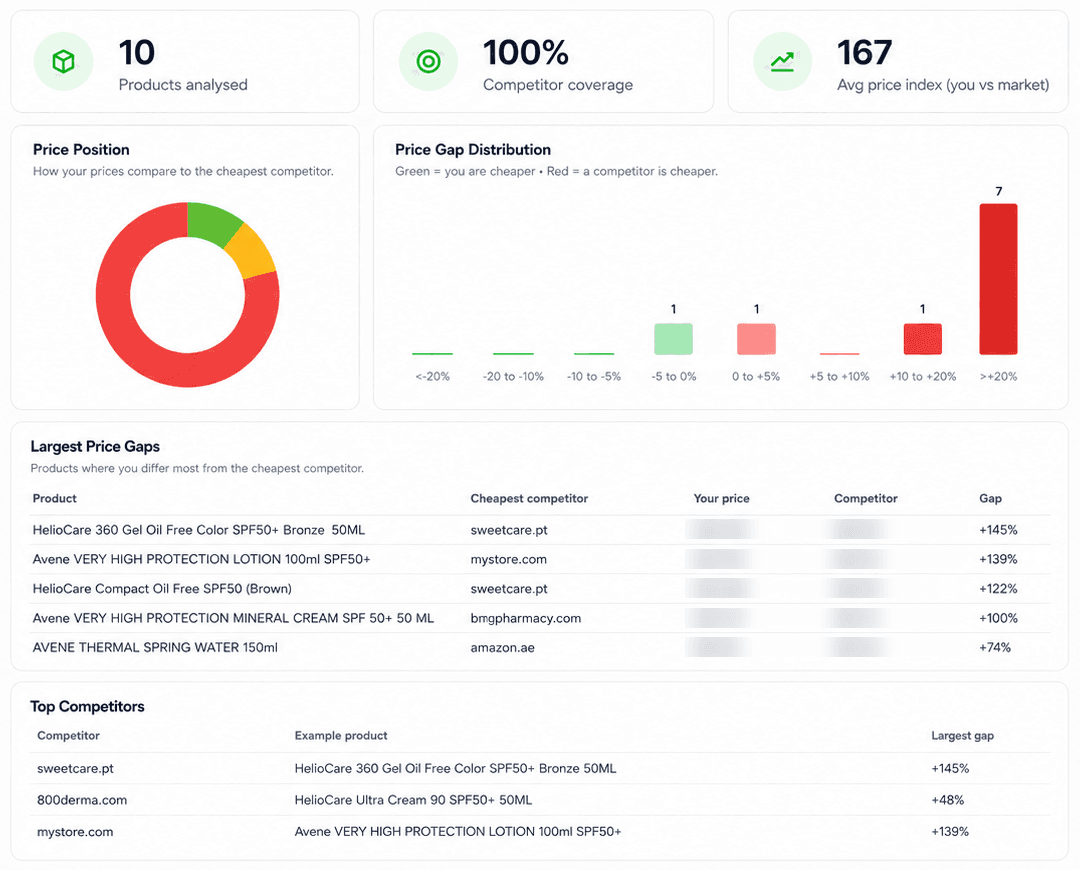Screen dimensions: 1080x870
Task: Click the Products analysed cube icon
Action: click(x=63, y=61)
